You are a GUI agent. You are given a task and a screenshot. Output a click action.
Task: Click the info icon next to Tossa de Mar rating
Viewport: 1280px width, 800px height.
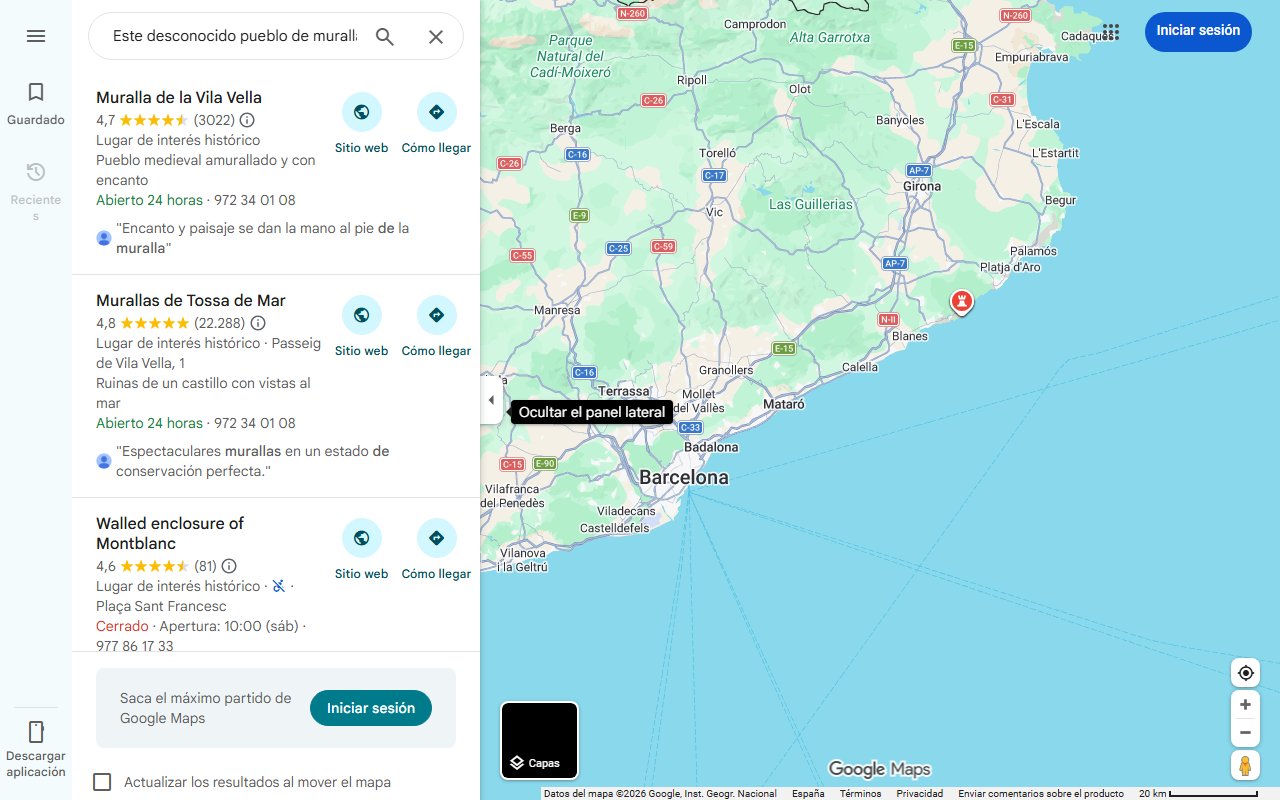(x=258, y=322)
